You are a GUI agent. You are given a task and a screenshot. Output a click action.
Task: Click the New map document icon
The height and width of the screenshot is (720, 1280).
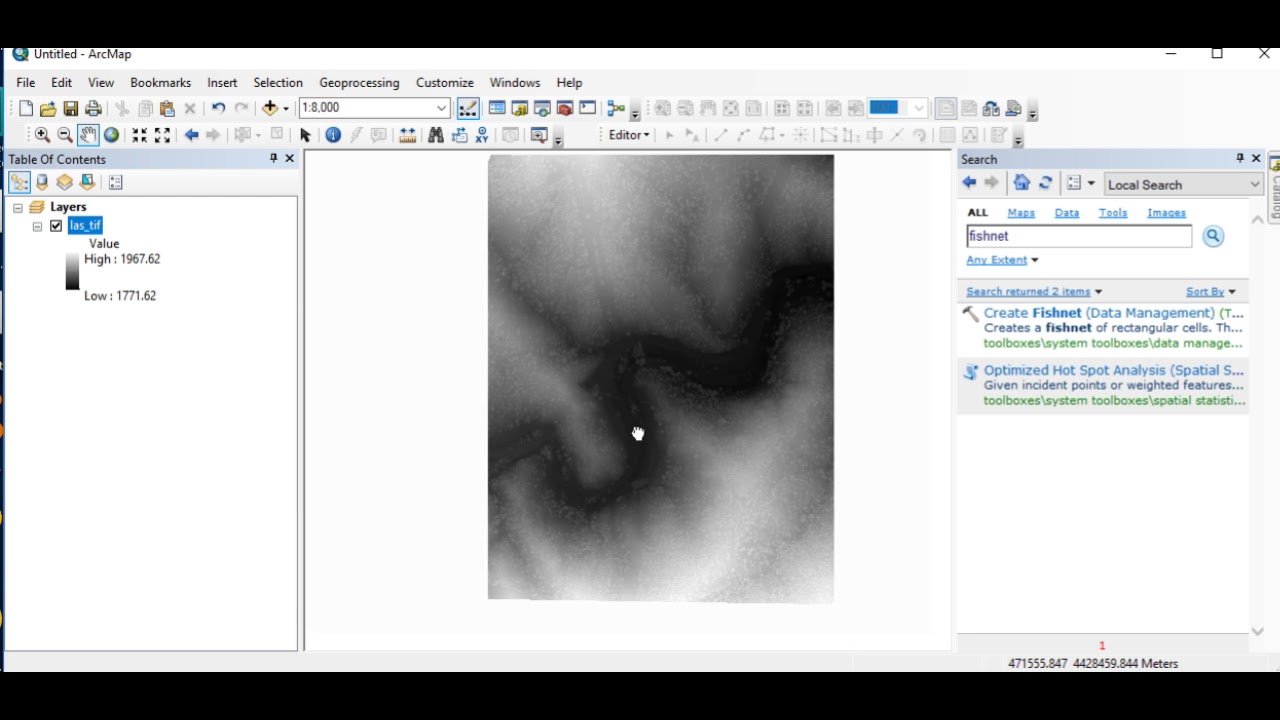click(x=26, y=108)
